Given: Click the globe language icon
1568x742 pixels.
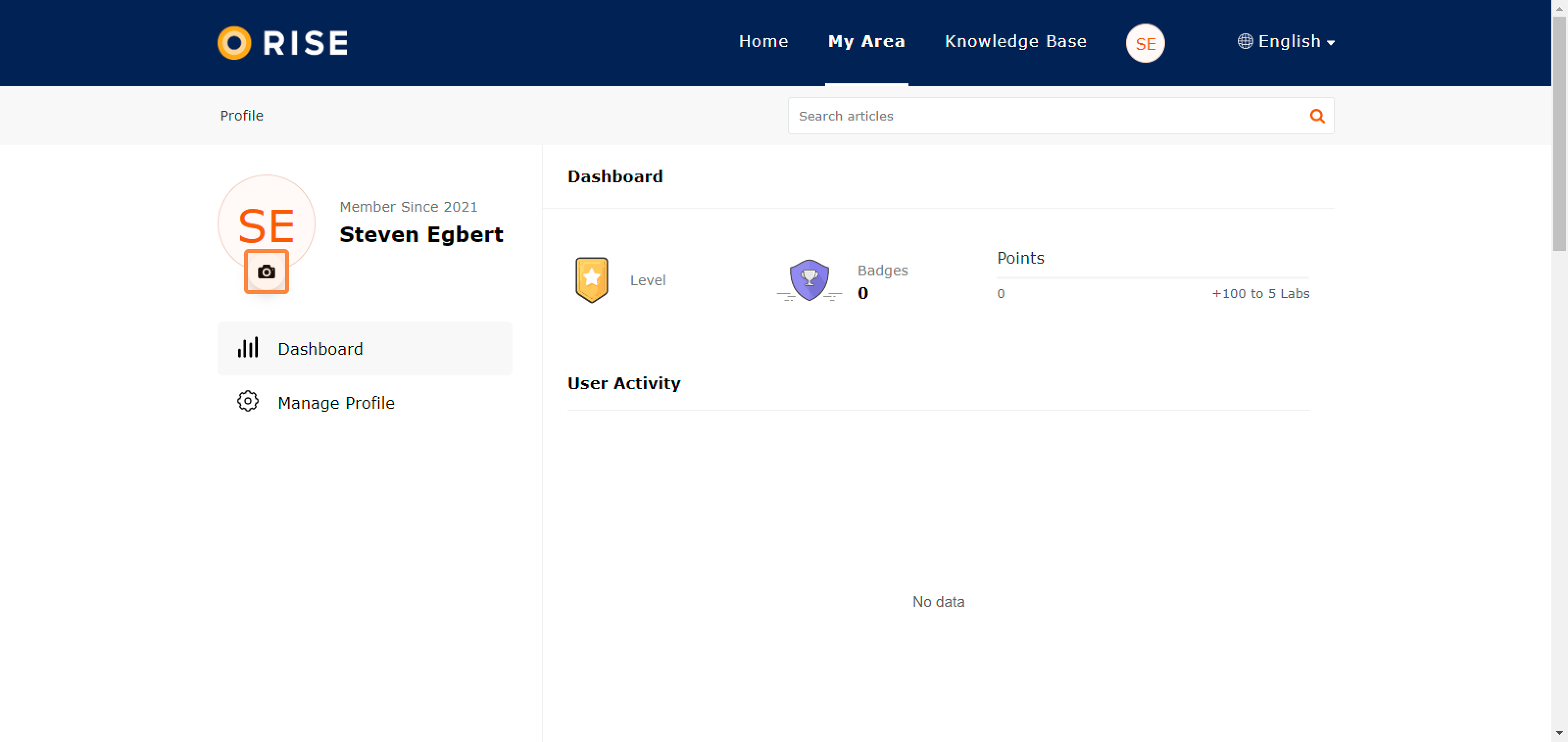Looking at the screenshot, I should coord(1245,41).
